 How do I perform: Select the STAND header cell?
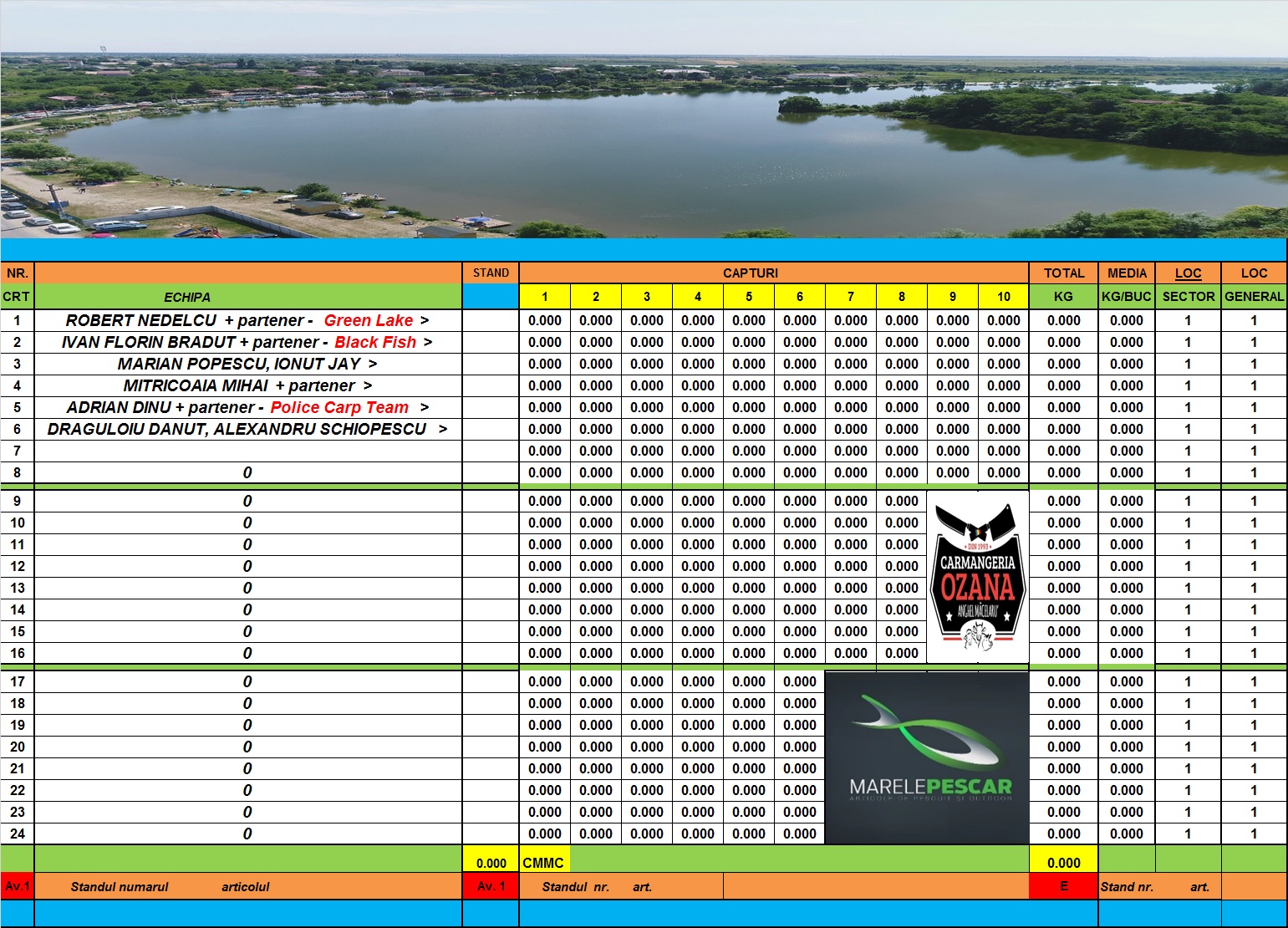[491, 273]
